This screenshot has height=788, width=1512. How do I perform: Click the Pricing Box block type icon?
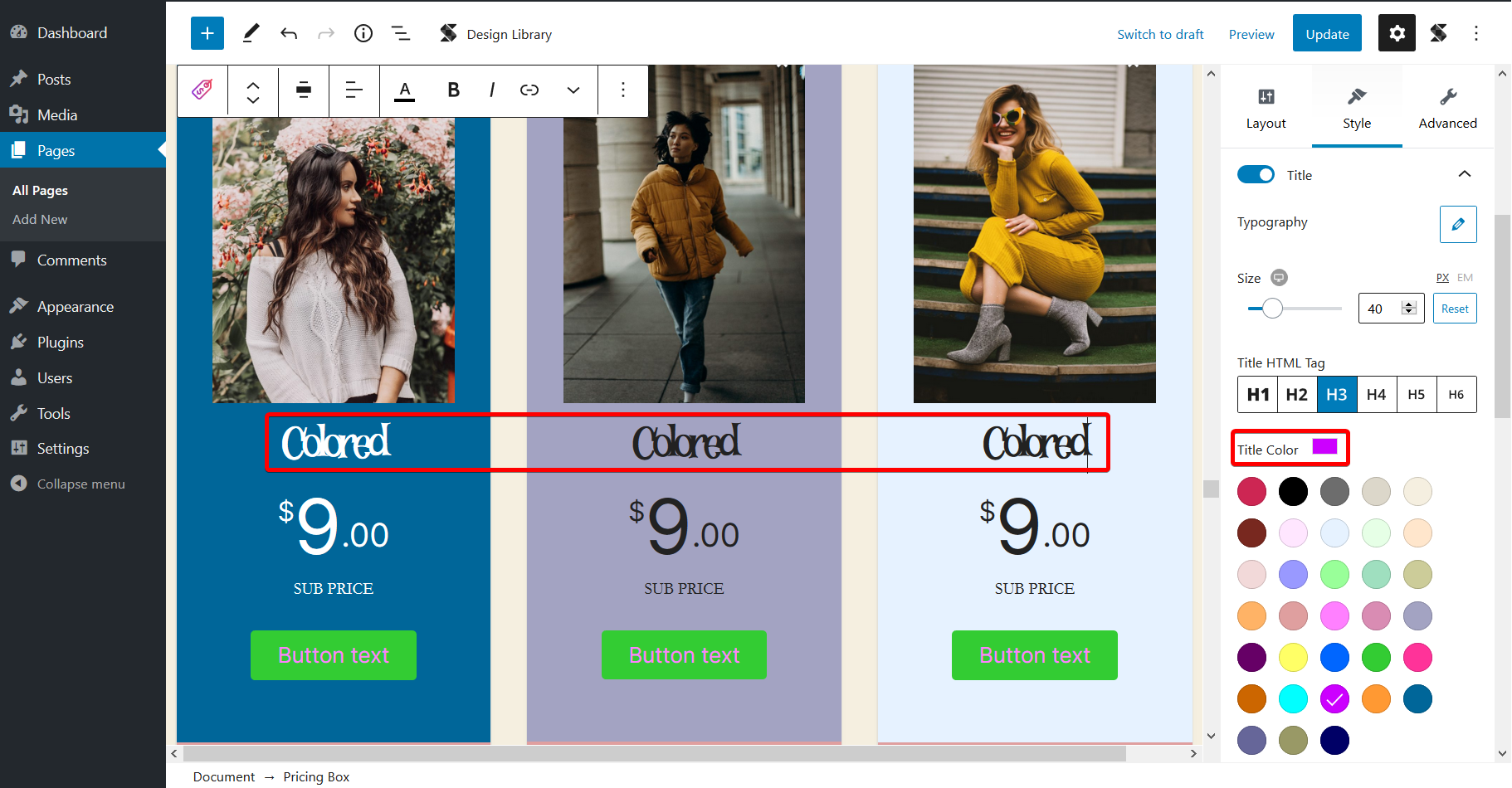(x=202, y=90)
